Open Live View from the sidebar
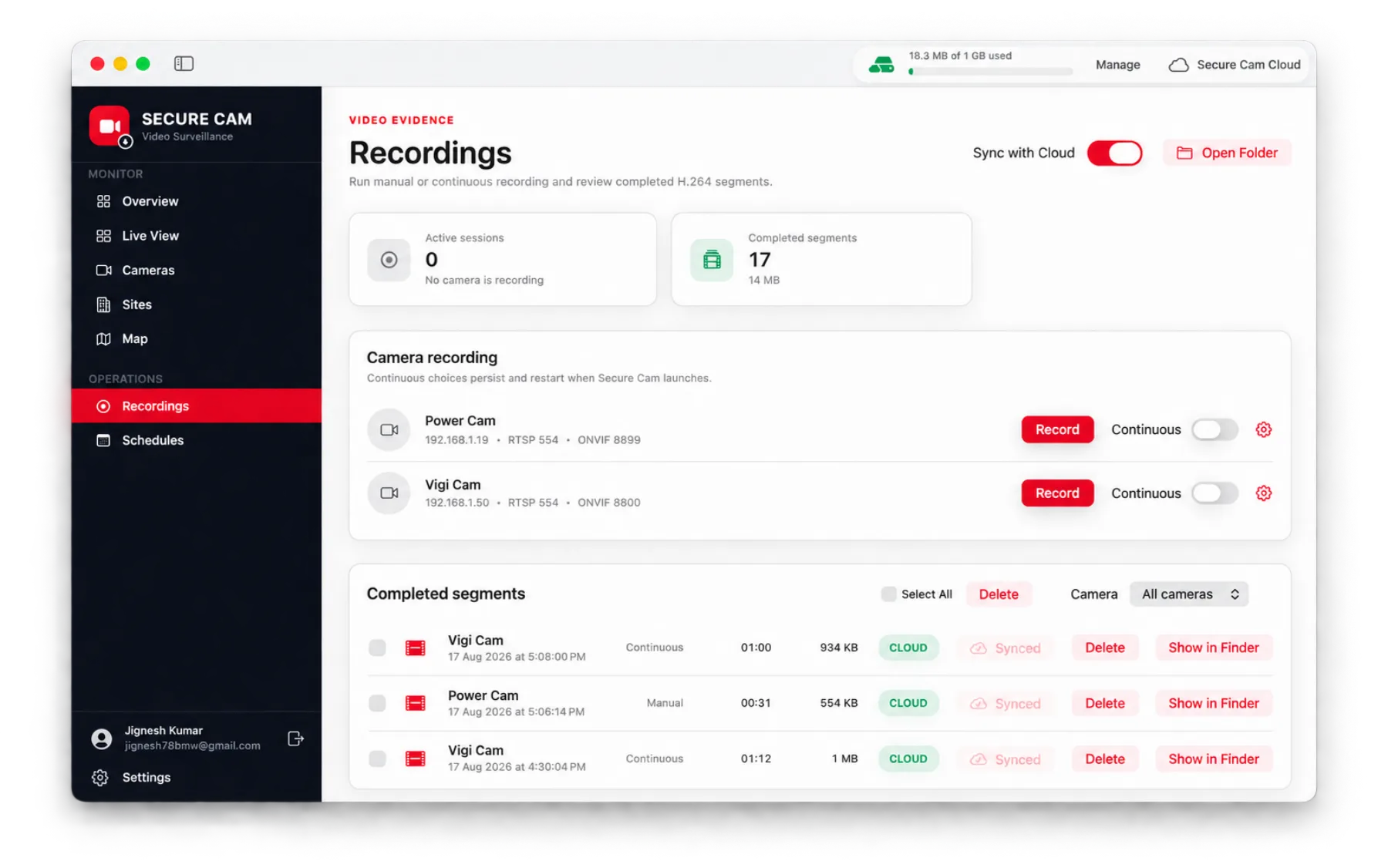 197,236
